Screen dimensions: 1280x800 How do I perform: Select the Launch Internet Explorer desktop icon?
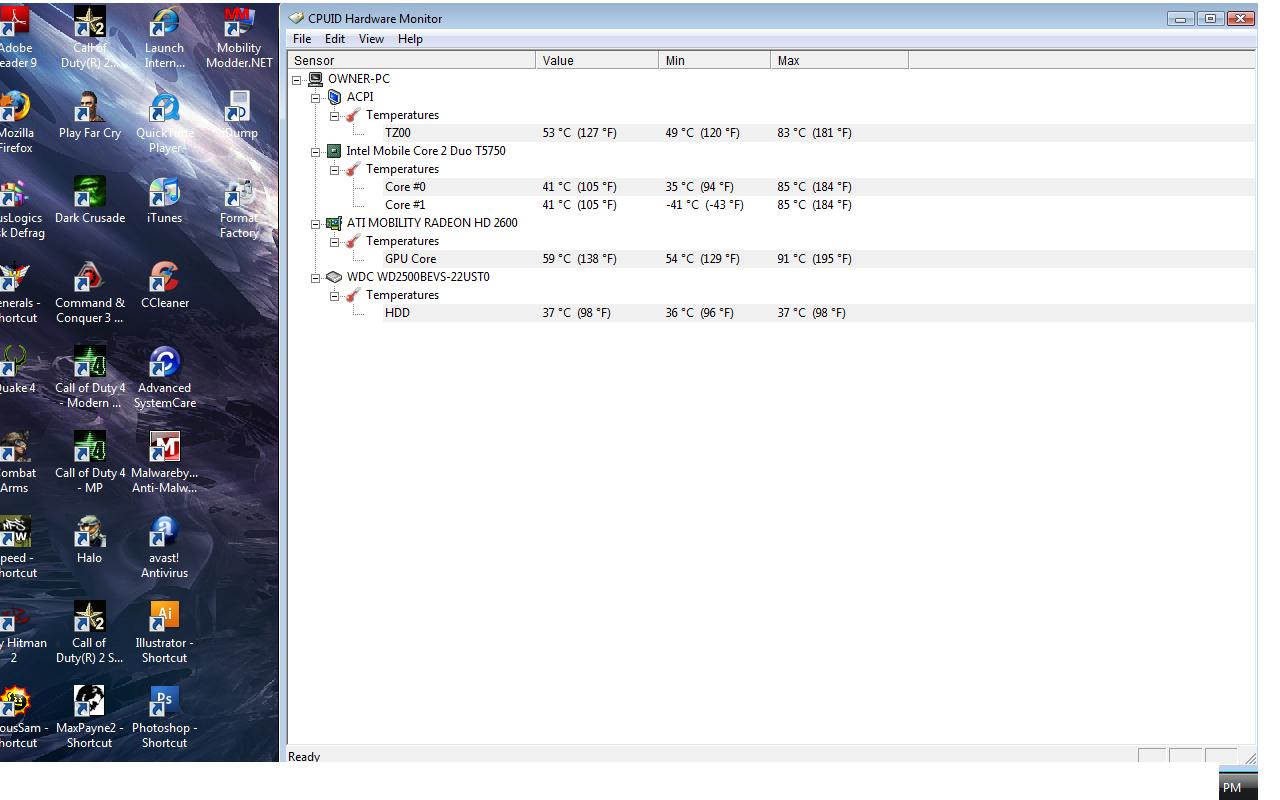(x=165, y=38)
